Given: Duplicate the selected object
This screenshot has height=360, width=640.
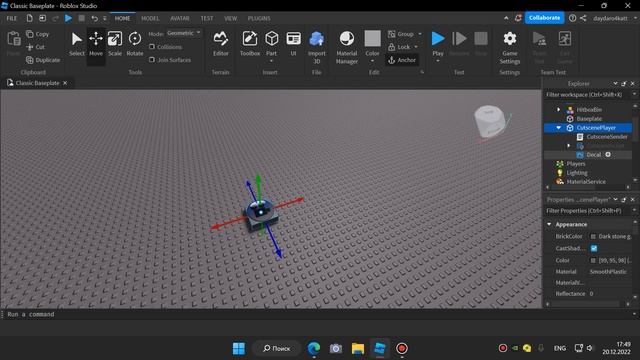Looking at the screenshot, I should click(43, 60).
